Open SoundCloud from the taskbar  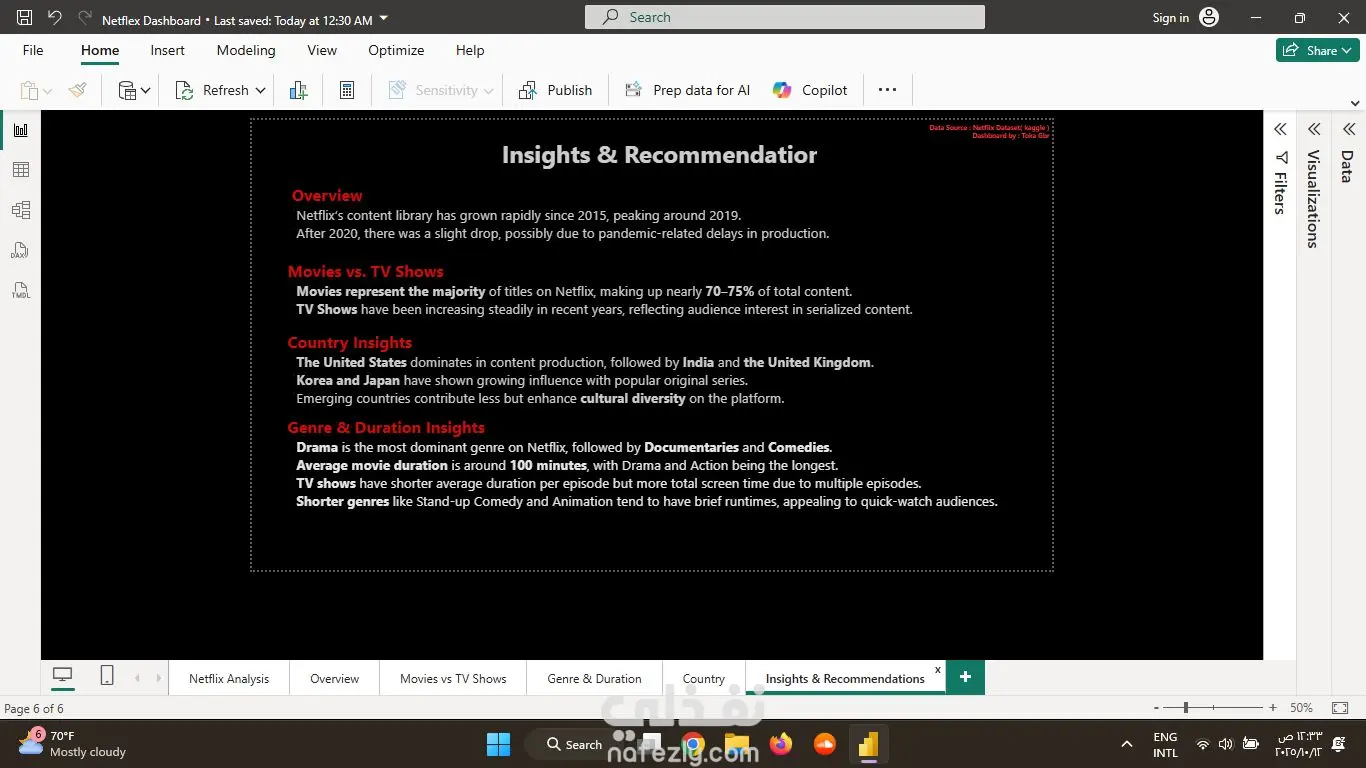825,744
